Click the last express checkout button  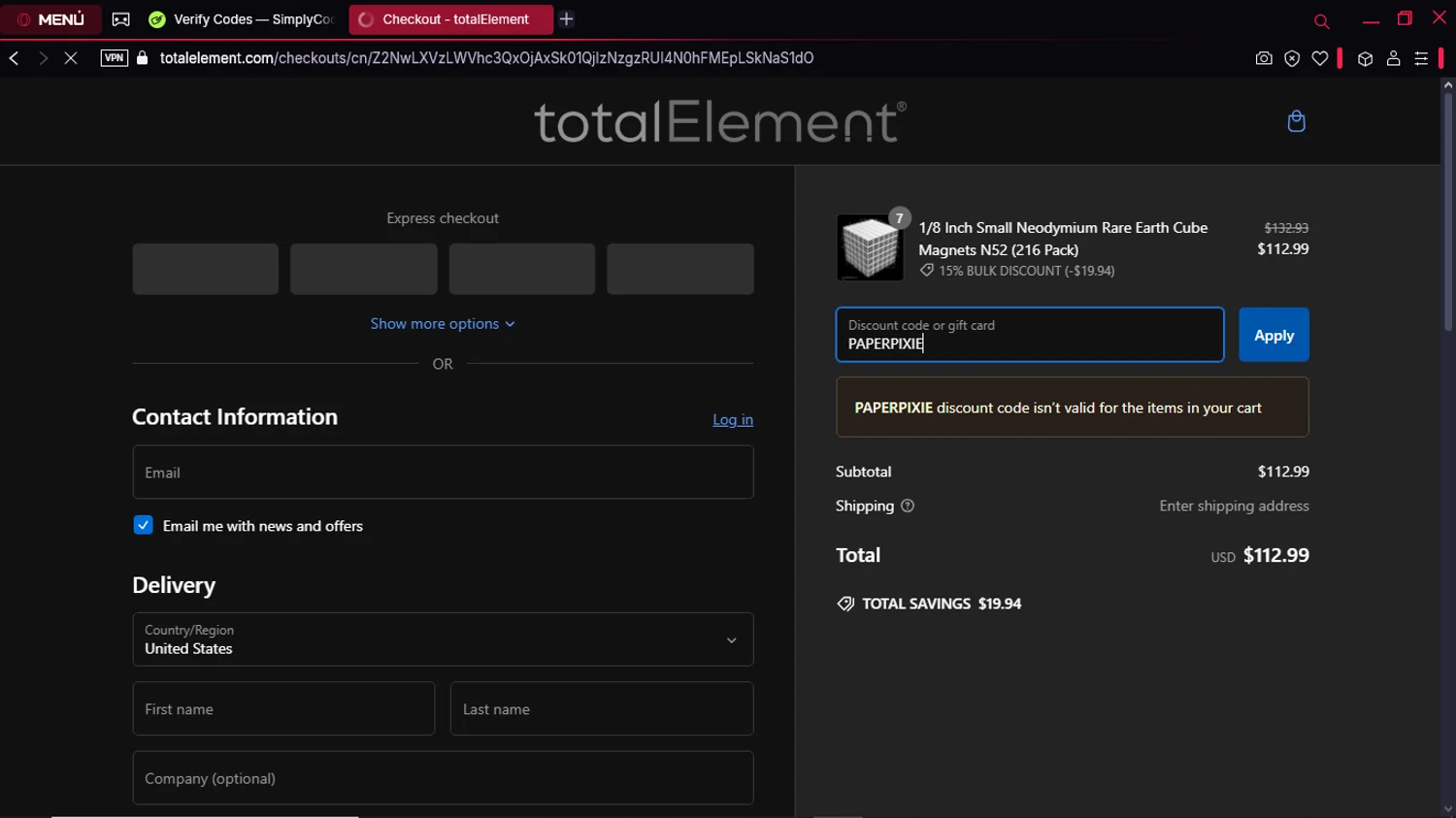[680, 269]
